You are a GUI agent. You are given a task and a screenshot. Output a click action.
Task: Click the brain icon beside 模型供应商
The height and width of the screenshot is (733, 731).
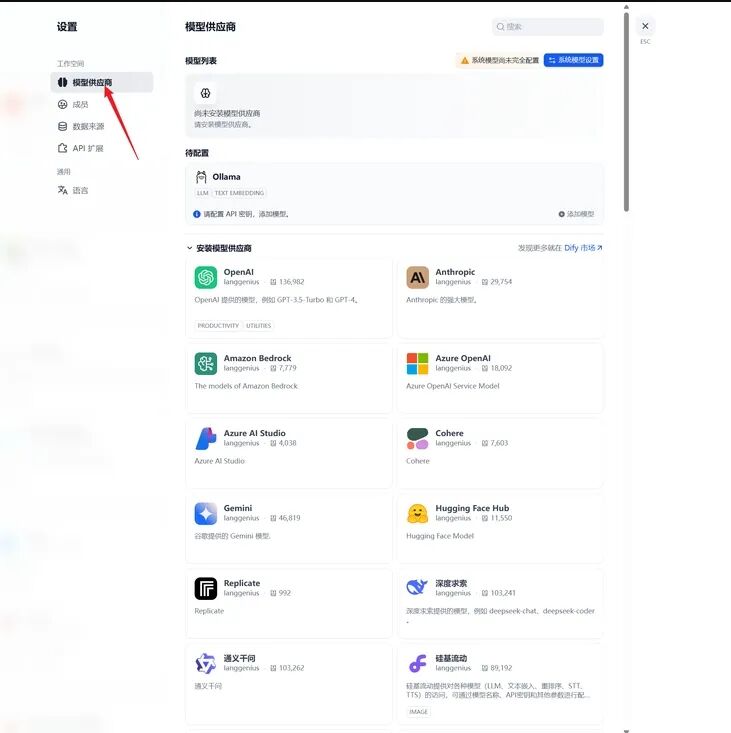[x=63, y=82]
